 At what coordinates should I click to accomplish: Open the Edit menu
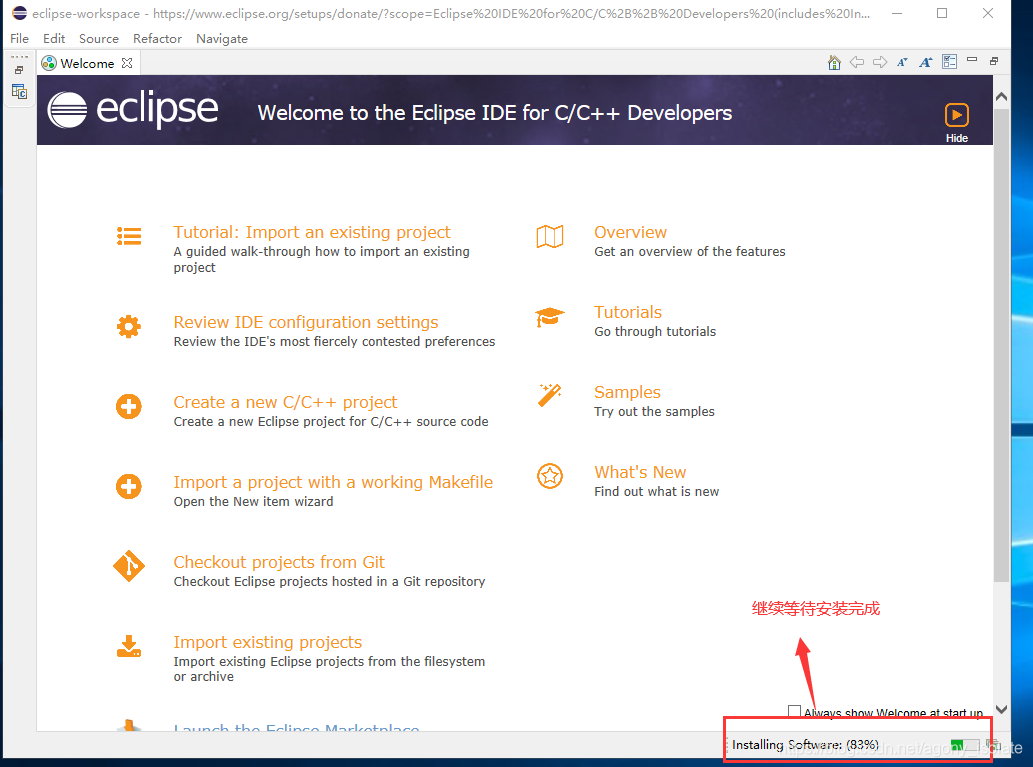coord(54,38)
